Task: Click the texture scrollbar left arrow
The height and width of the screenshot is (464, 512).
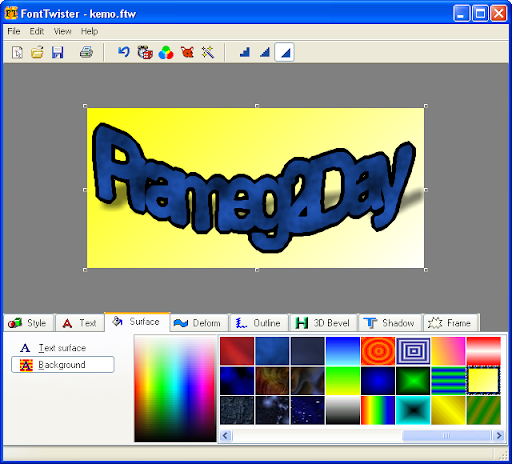Action: [226, 435]
